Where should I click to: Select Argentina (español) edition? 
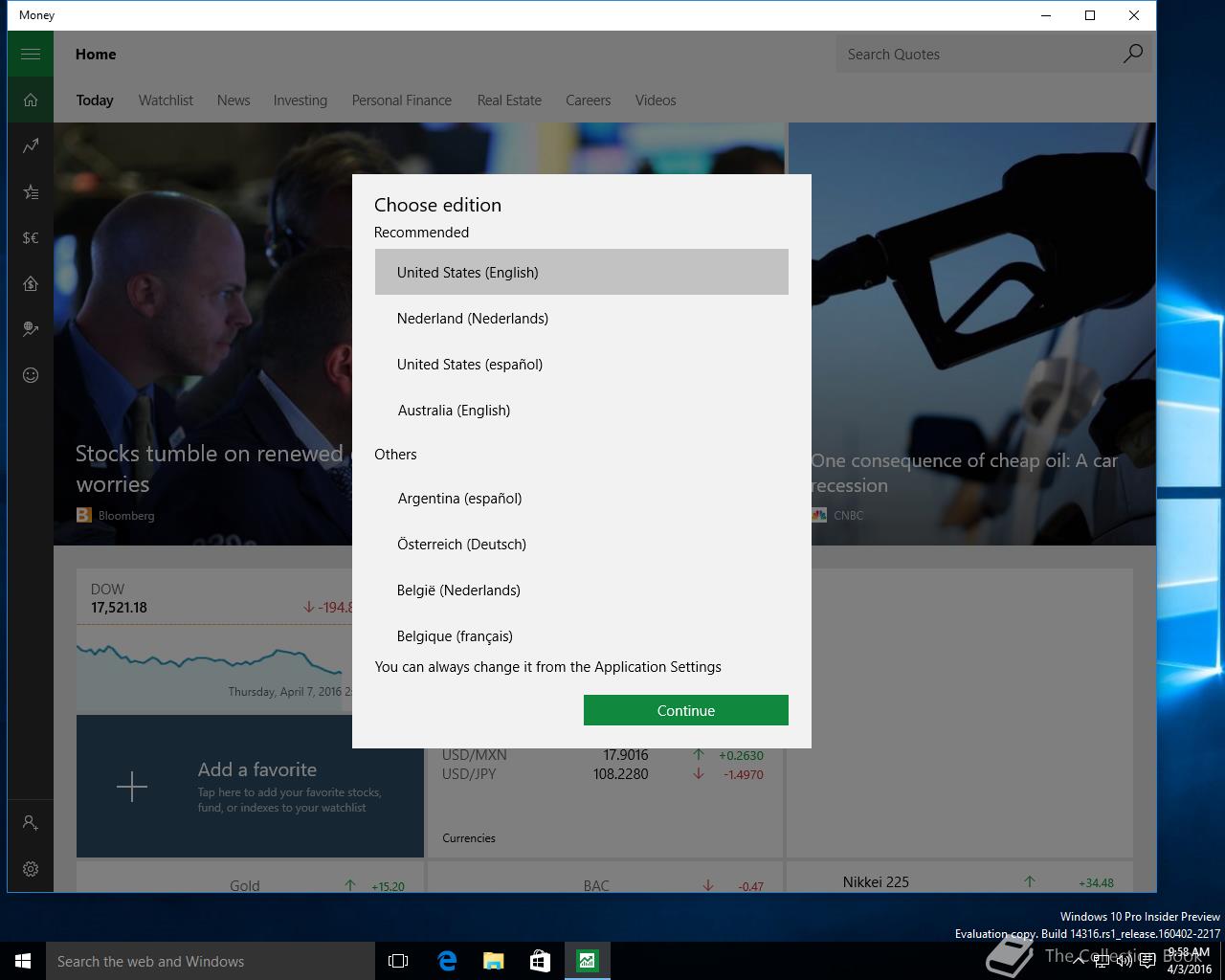coord(582,498)
